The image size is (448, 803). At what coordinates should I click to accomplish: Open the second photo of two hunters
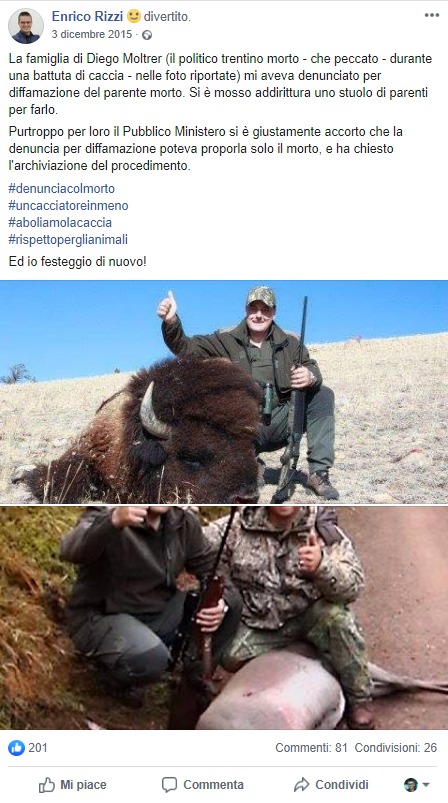point(224,618)
